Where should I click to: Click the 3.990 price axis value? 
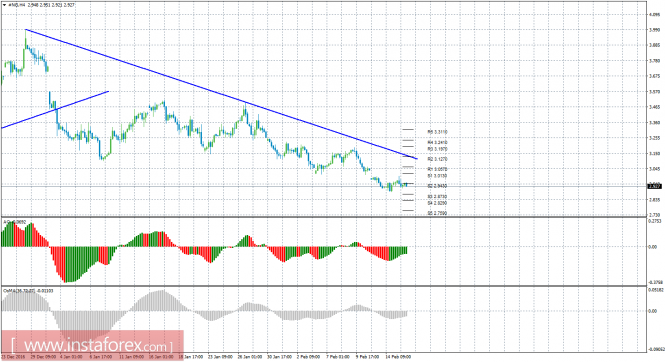pyautogui.click(x=654, y=30)
